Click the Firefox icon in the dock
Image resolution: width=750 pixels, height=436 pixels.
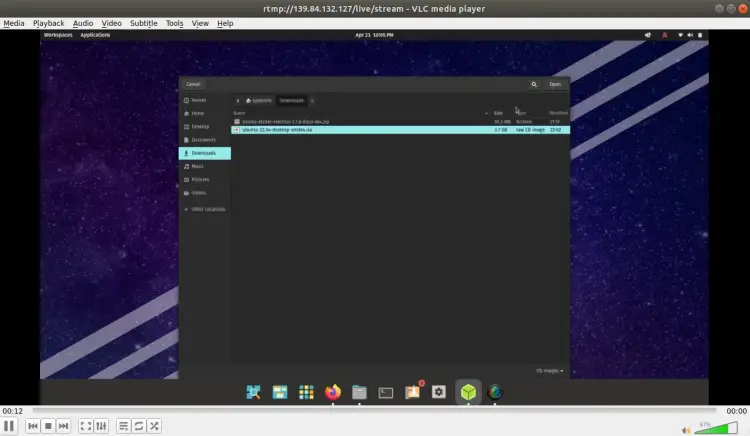tap(333, 392)
